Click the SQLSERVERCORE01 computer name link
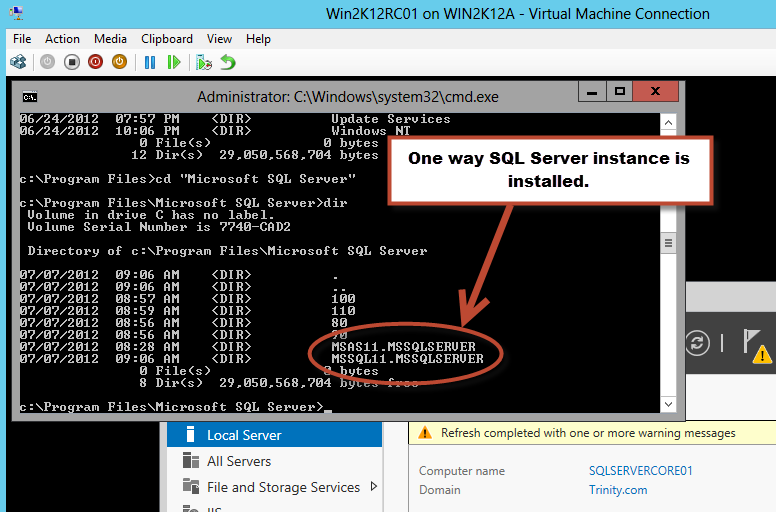 point(640,470)
